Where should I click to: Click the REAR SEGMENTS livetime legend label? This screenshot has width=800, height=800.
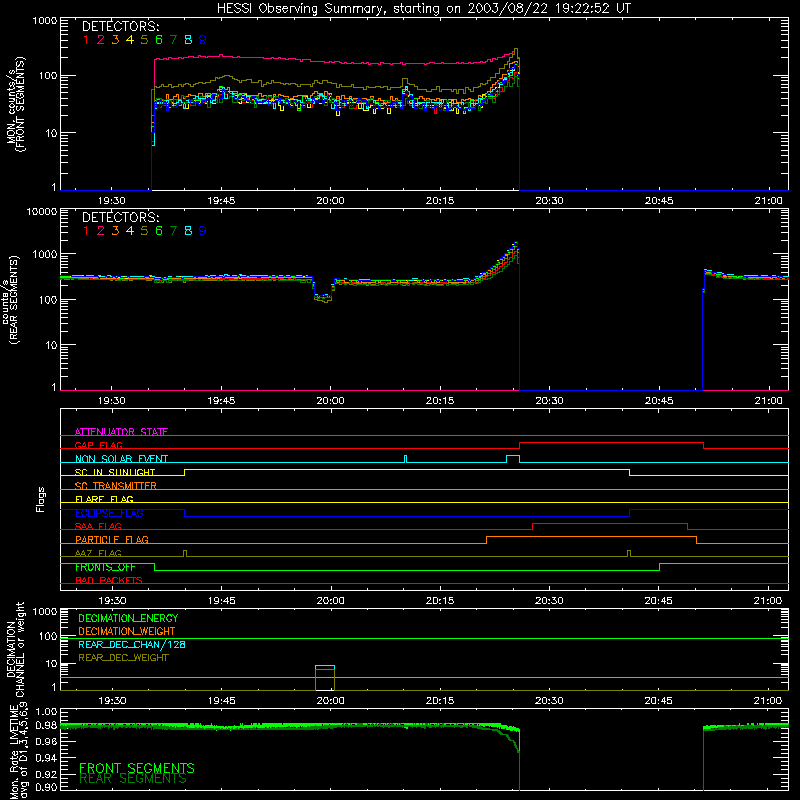click(133, 779)
